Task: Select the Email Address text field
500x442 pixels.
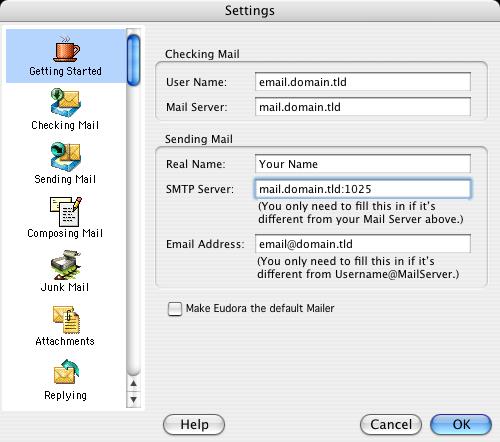Action: (x=363, y=244)
